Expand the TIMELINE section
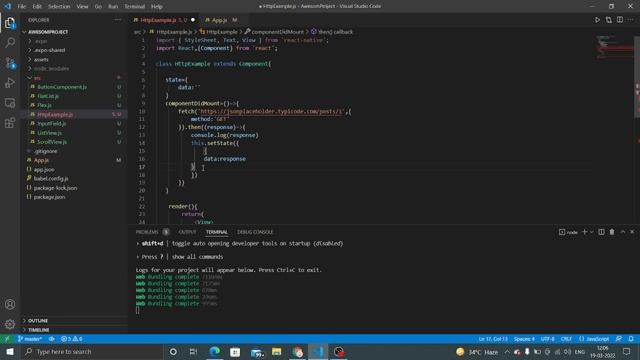 (38, 330)
